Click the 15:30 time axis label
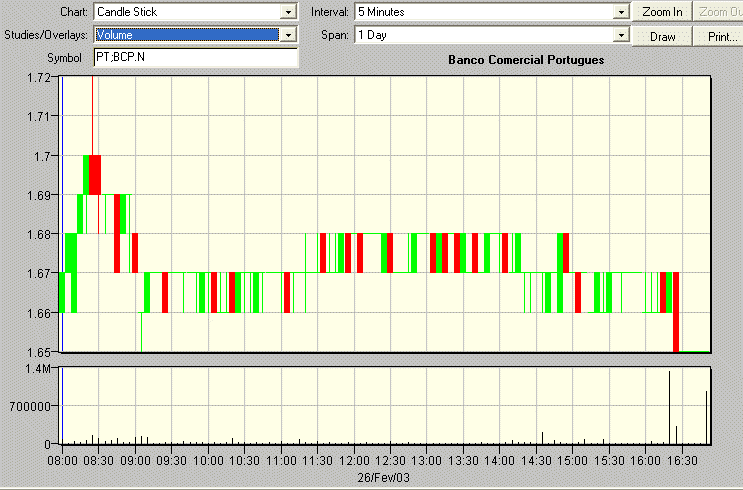This screenshot has height=490, width=743. pos(609,460)
